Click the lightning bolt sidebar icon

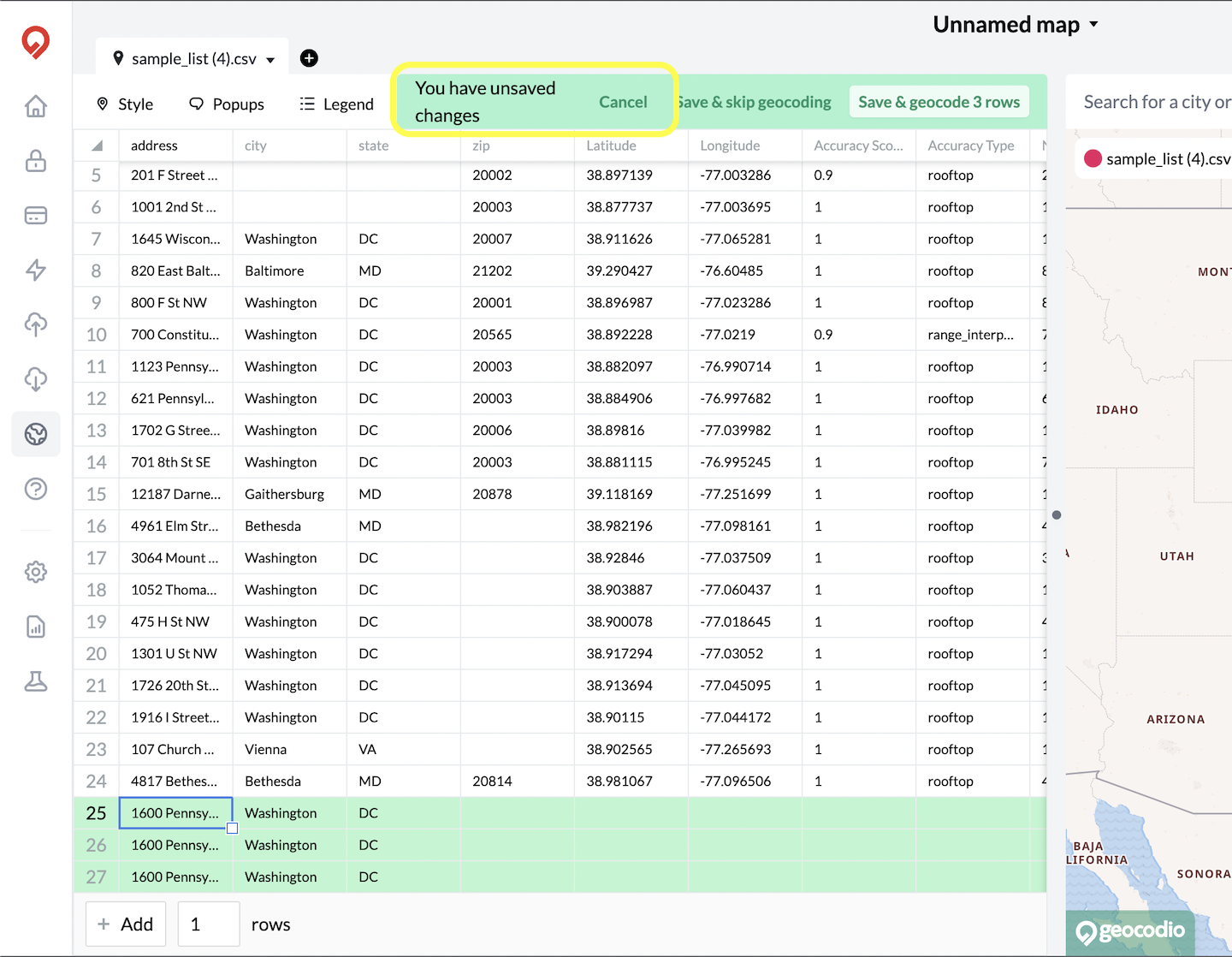click(35, 270)
